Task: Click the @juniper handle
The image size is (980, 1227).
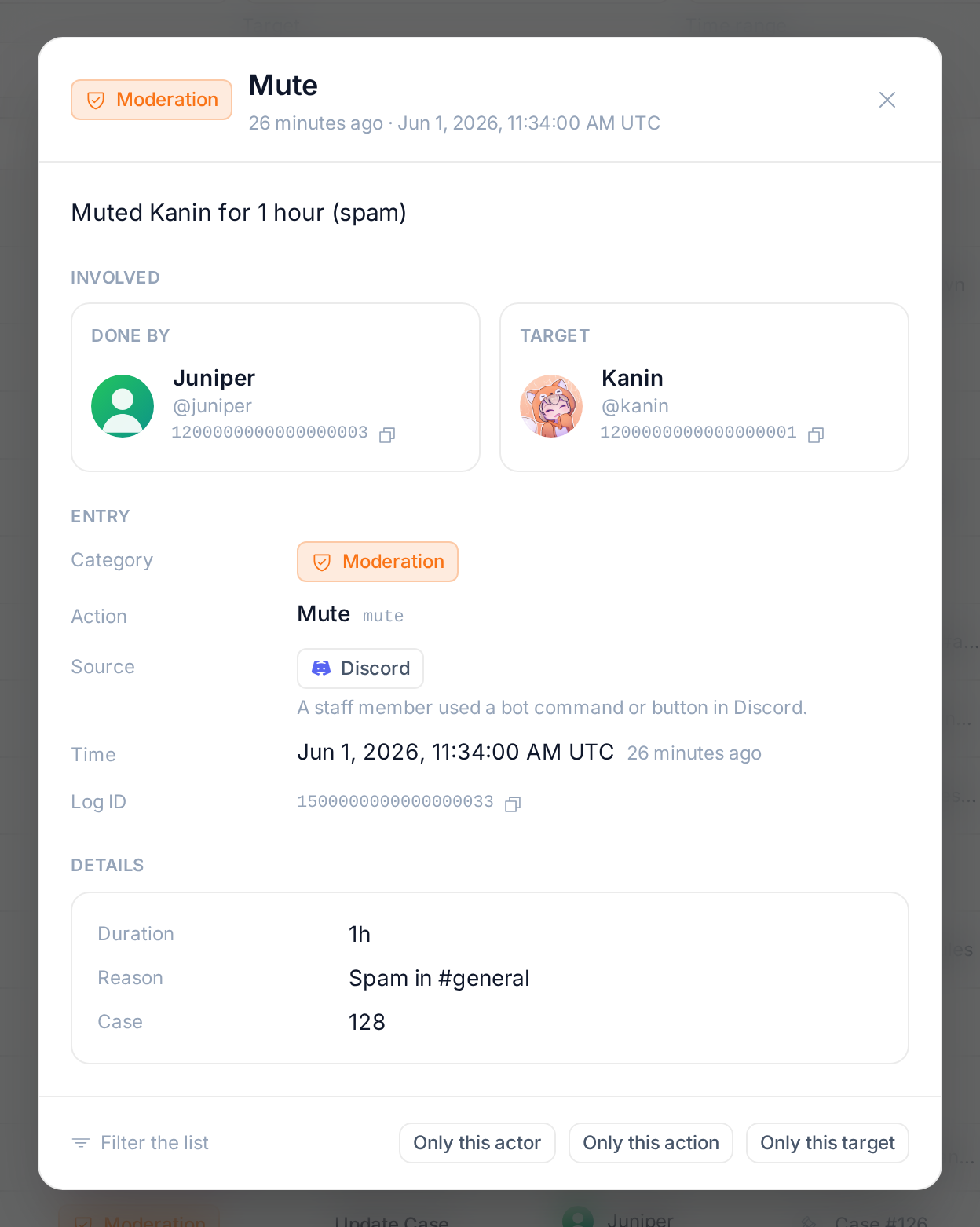Action: (x=212, y=406)
